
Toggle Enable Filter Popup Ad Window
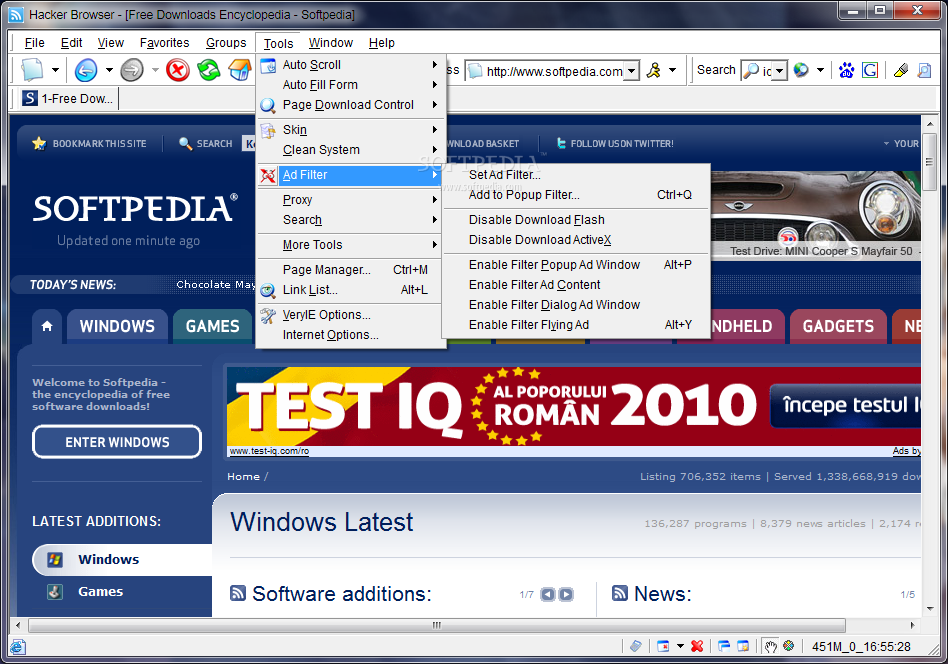click(576, 264)
